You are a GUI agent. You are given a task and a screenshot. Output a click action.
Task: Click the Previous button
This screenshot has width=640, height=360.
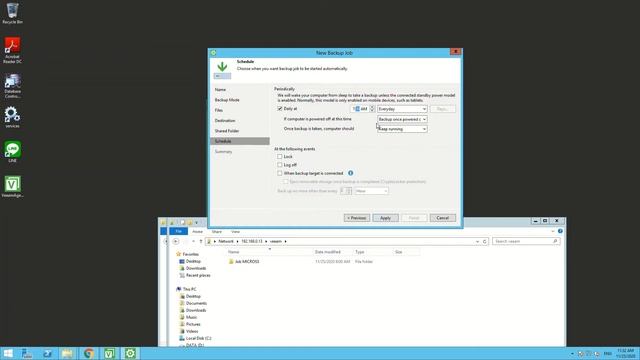(357, 218)
